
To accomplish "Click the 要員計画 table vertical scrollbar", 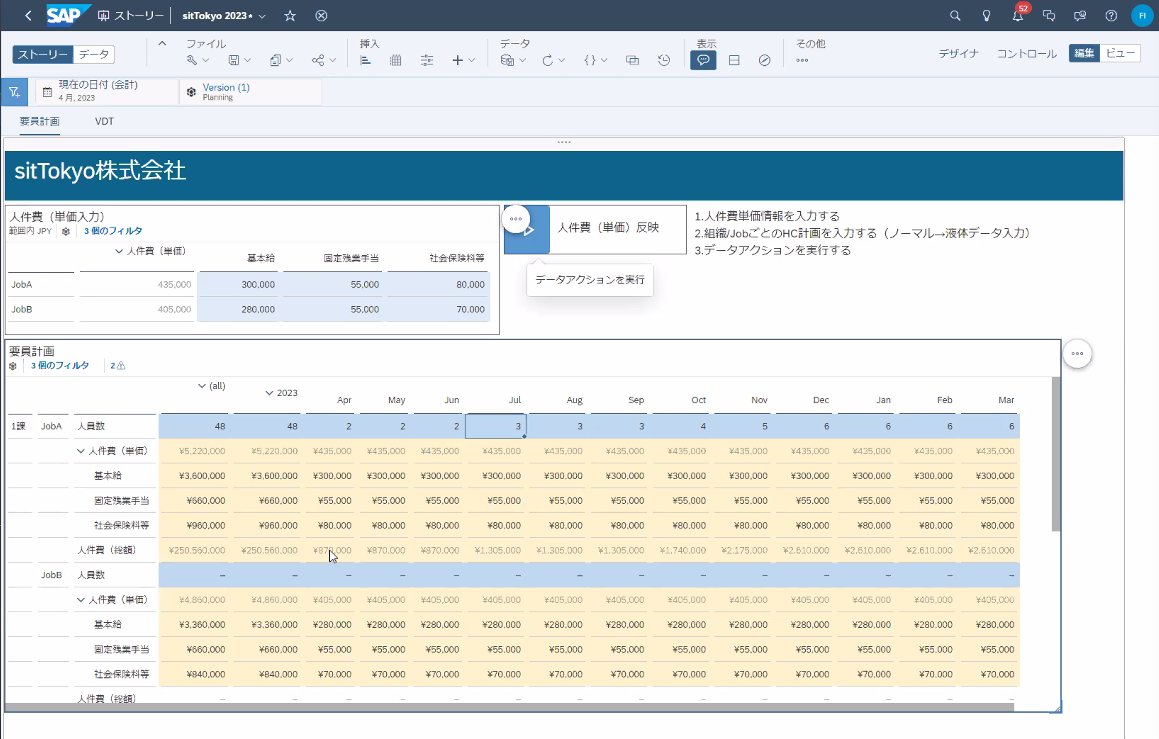I will (1056, 453).
